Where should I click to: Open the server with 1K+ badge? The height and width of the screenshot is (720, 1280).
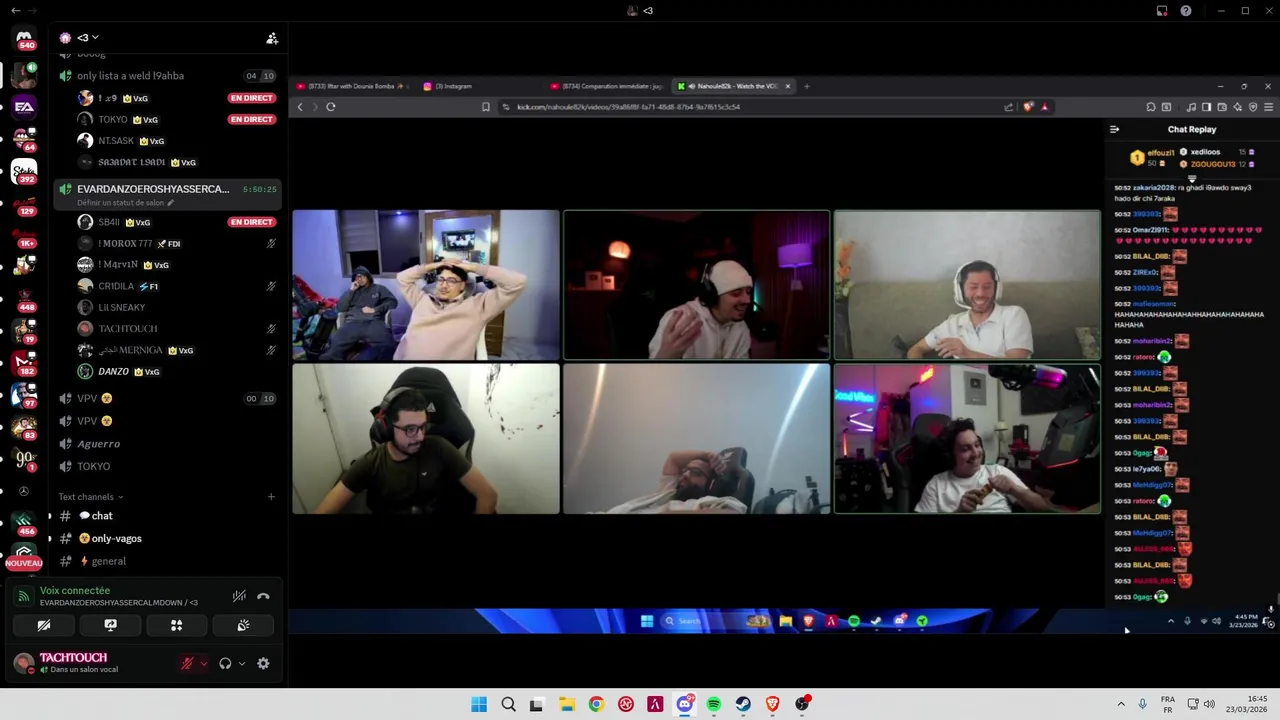point(24,236)
